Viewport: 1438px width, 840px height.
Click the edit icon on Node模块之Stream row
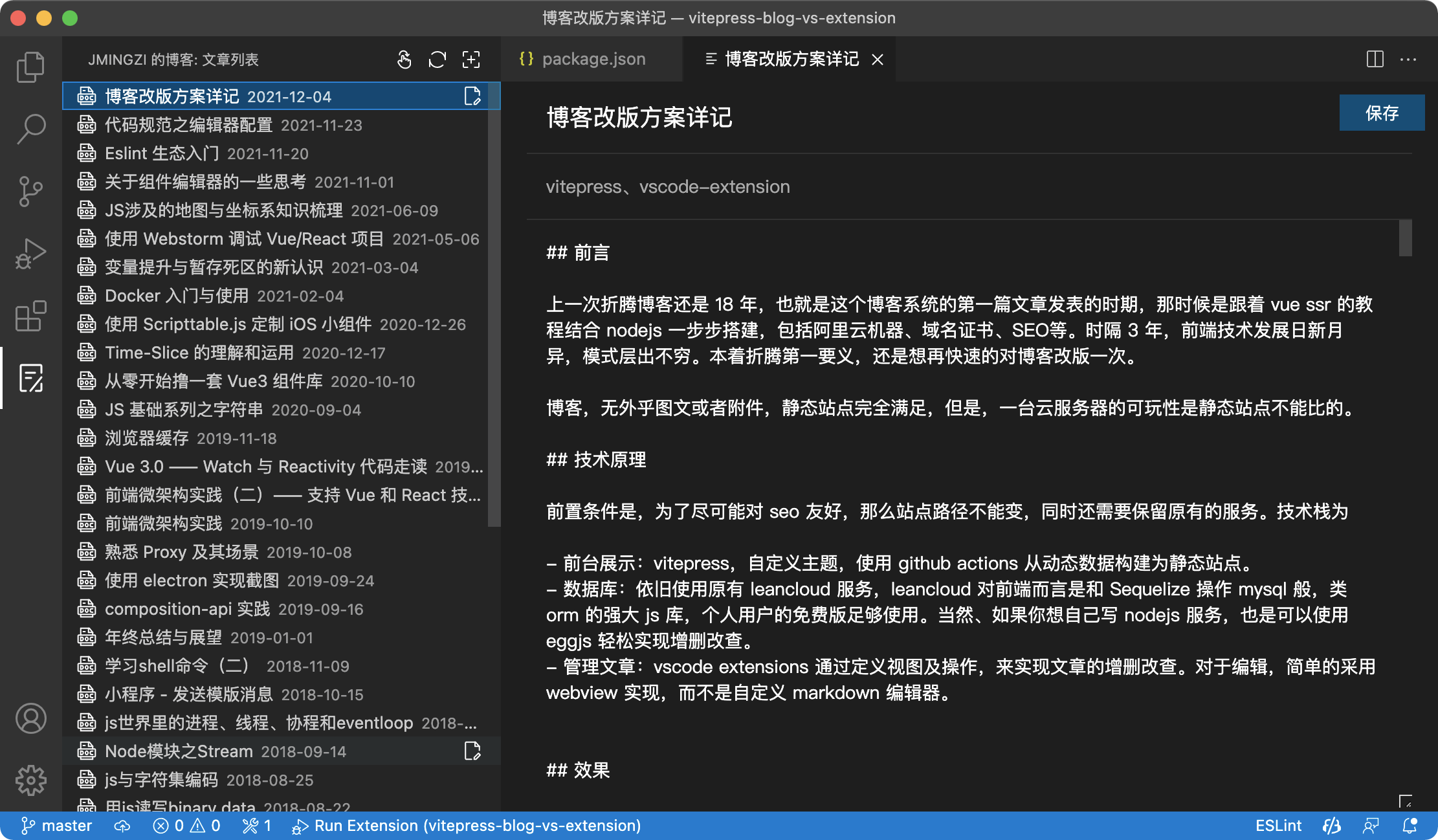472,751
